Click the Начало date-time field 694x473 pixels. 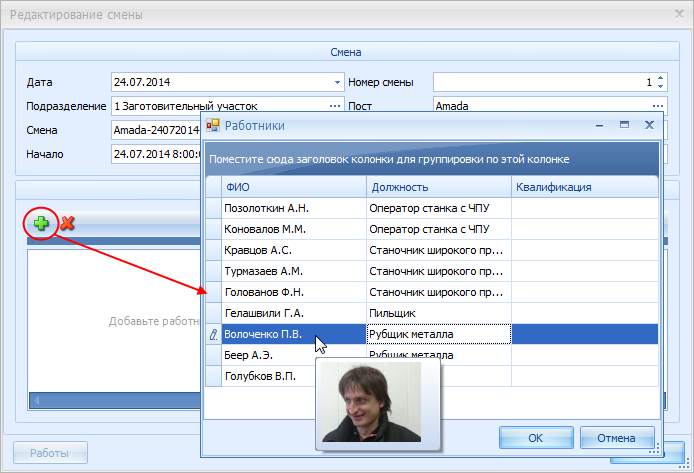pyautogui.click(x=156, y=154)
